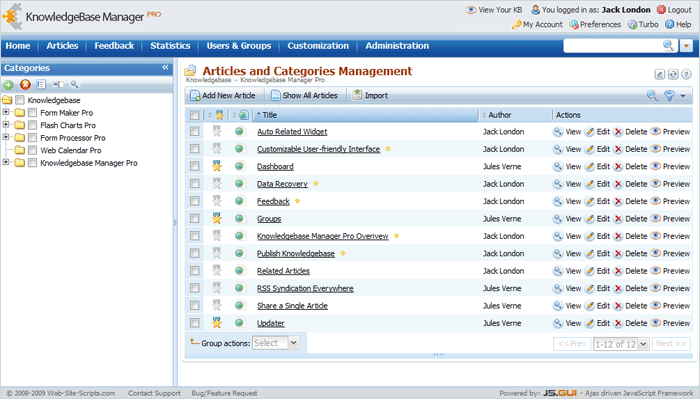
Task: Open the Statistics menu
Action: pyautogui.click(x=170, y=46)
